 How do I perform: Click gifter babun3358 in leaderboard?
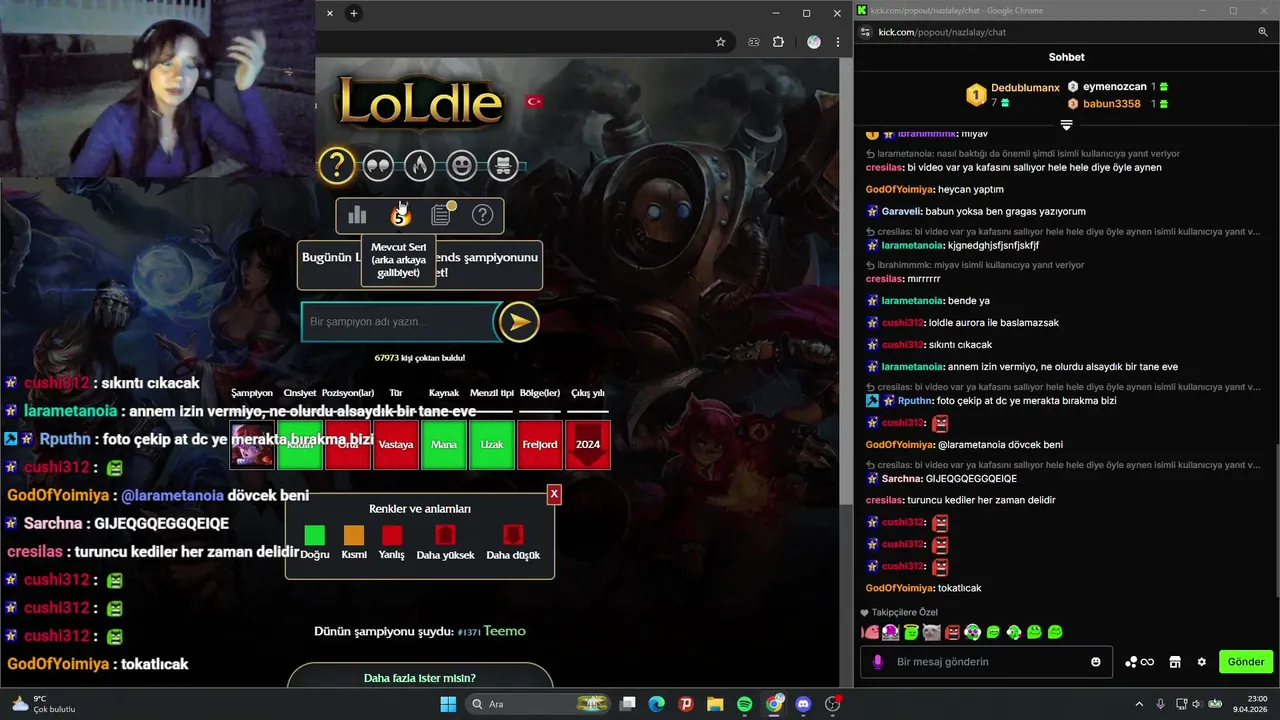click(1111, 104)
